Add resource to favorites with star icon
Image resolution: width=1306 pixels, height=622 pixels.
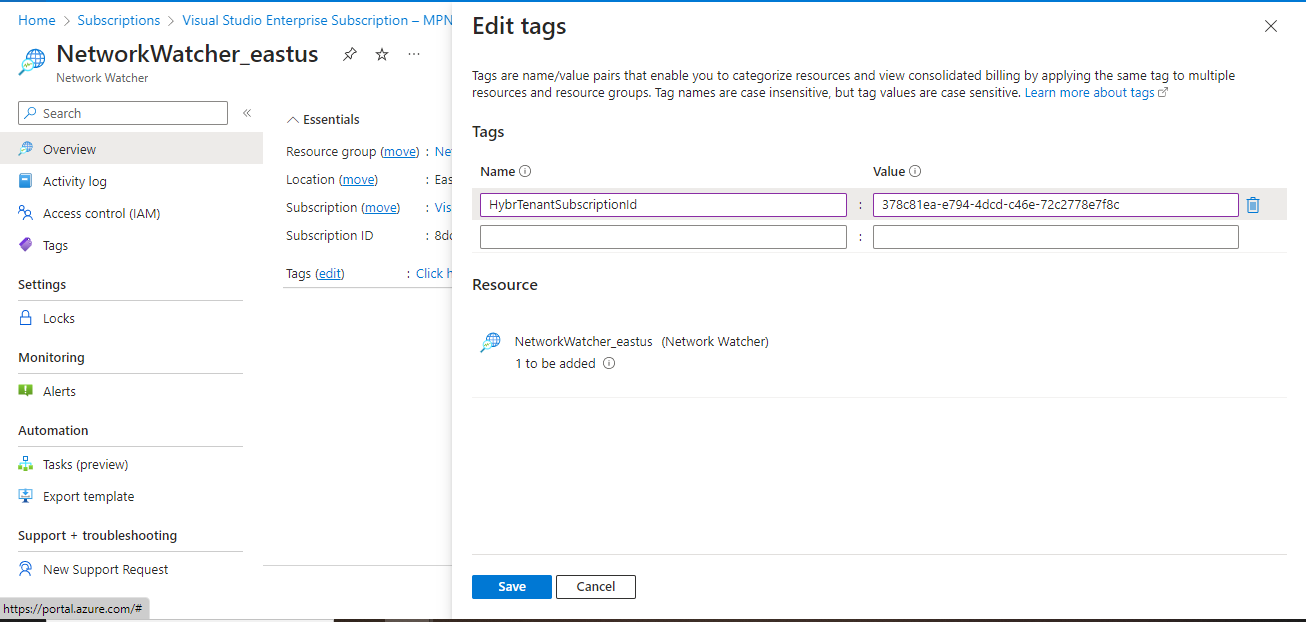382,54
